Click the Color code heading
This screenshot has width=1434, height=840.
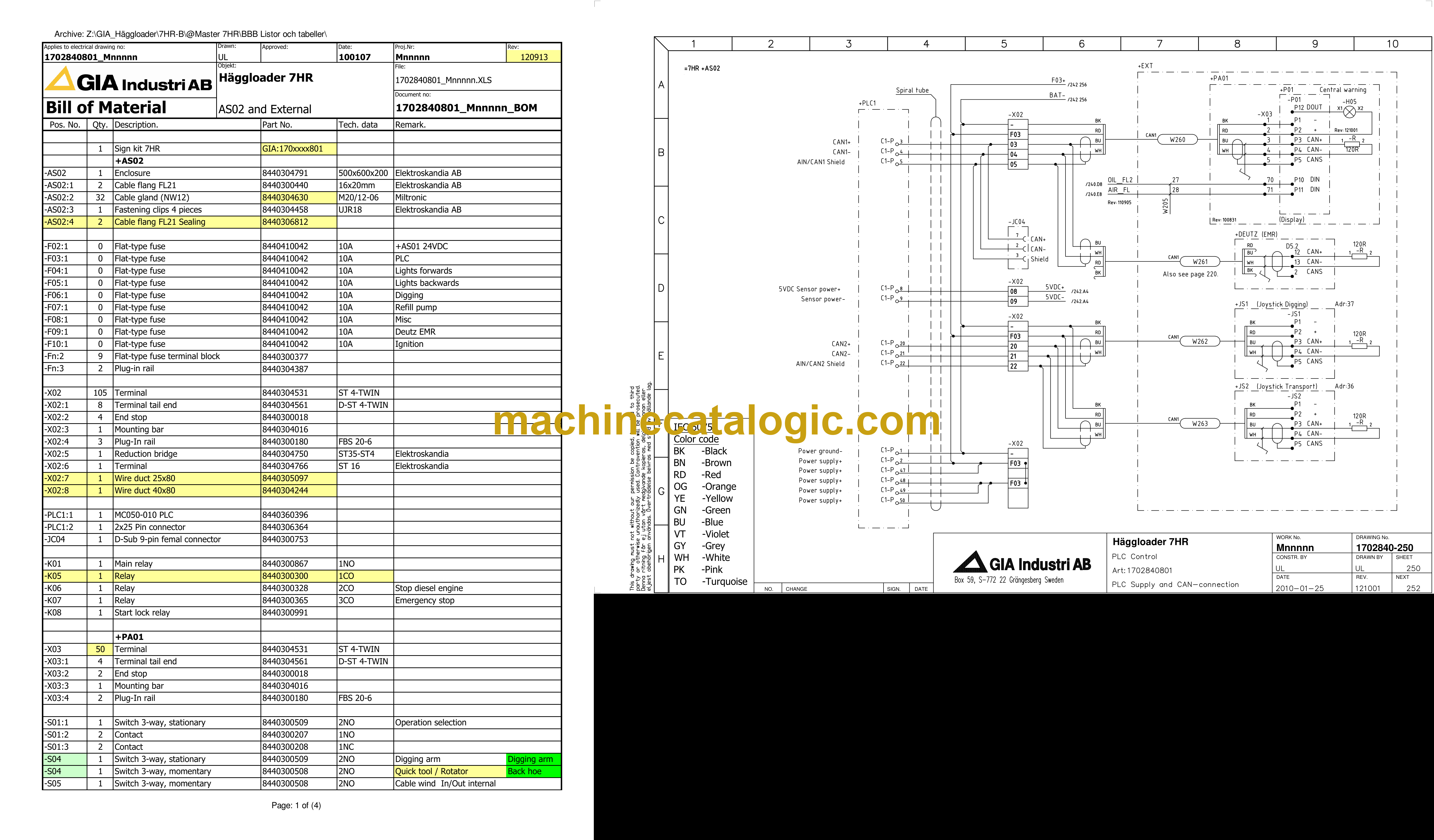coord(696,439)
